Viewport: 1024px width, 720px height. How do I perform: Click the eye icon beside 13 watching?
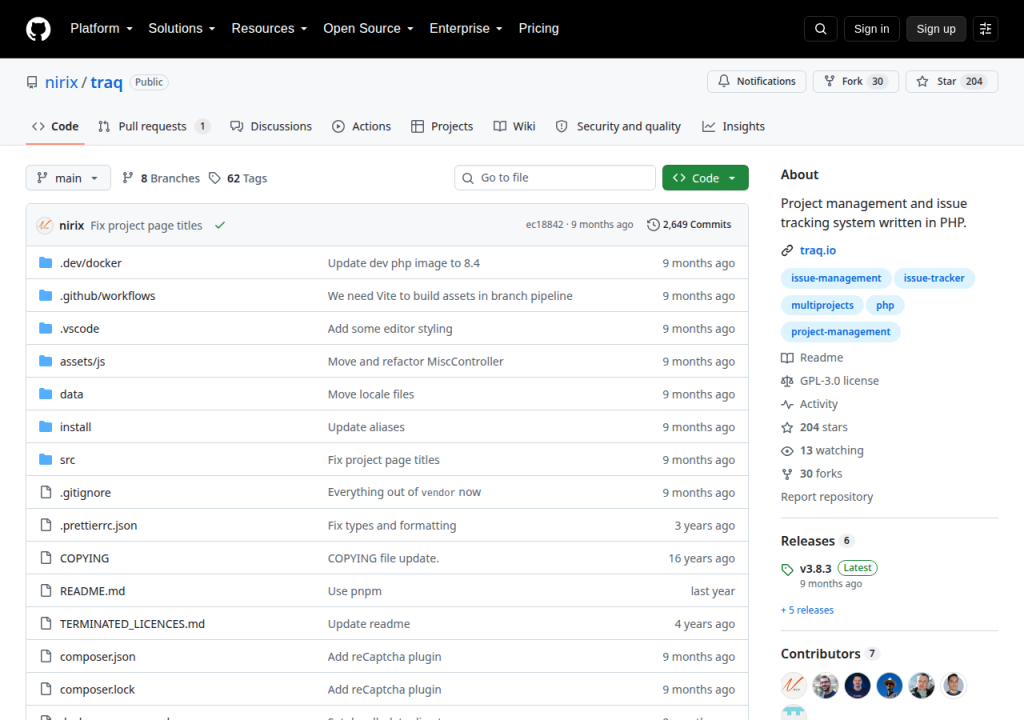pos(787,451)
